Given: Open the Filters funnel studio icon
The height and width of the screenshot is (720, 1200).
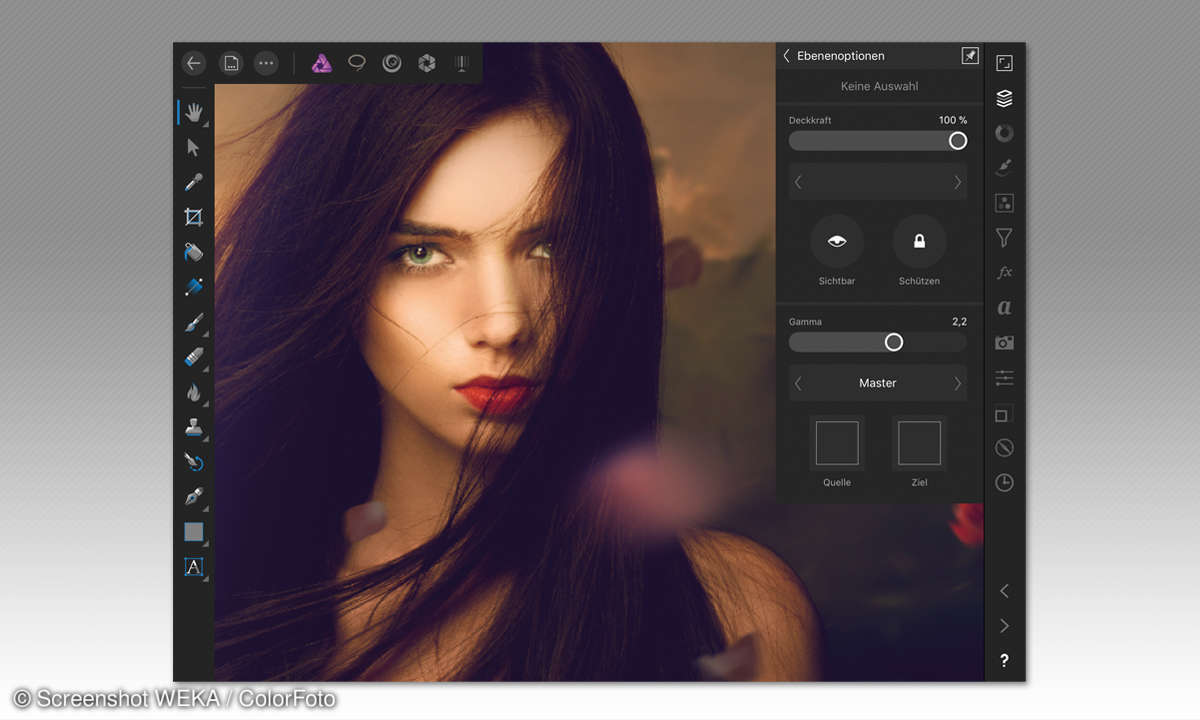Looking at the screenshot, I should pos(1005,238).
